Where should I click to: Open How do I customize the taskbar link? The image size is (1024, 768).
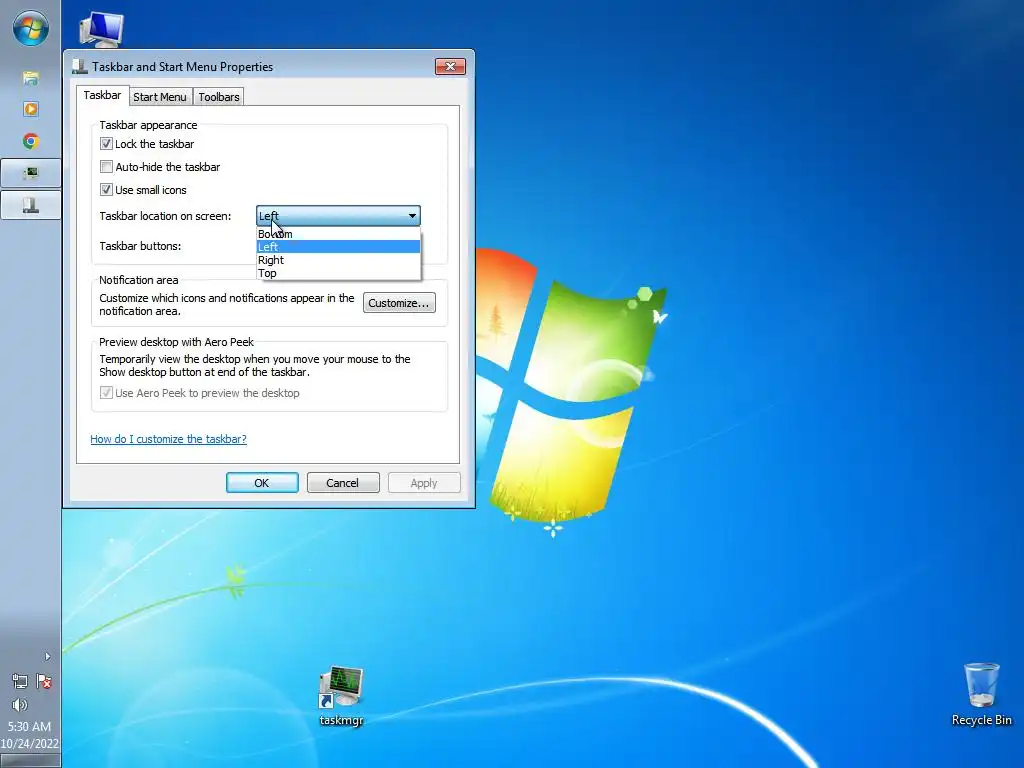point(168,439)
